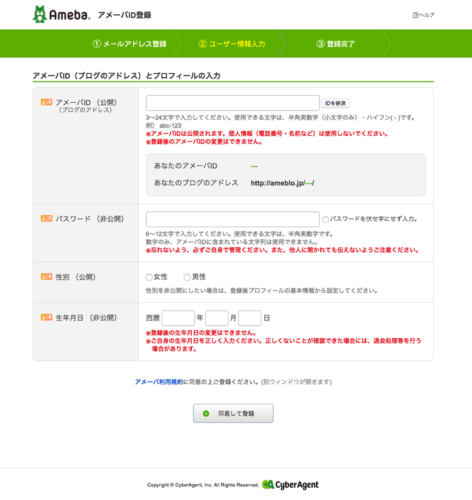Click the アメーバID登録 page title
Image resolution: width=472 pixels, height=500 pixels.
(125, 15)
